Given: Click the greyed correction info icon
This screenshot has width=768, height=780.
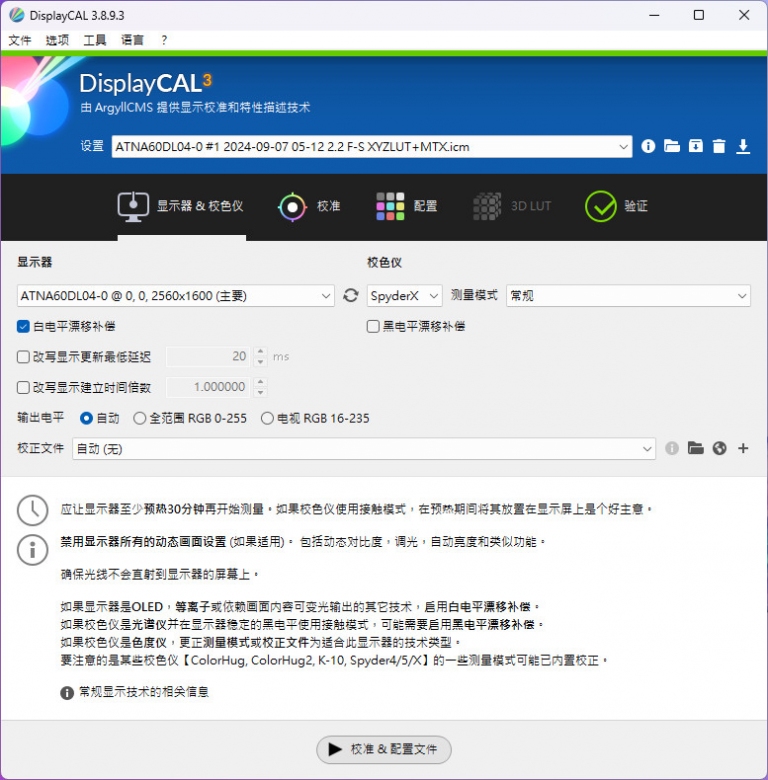Looking at the screenshot, I should pyautogui.click(x=672, y=448).
